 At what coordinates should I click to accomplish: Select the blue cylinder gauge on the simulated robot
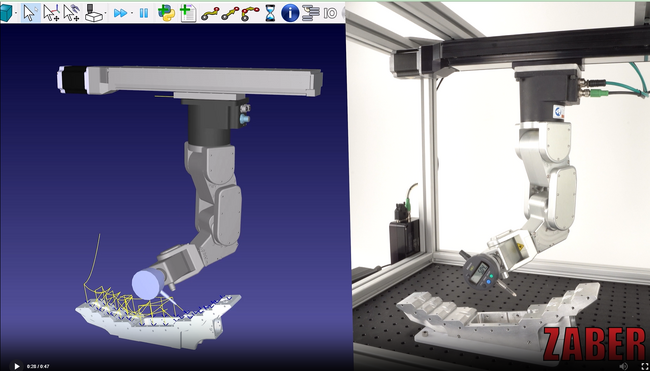pyautogui.click(x=148, y=284)
